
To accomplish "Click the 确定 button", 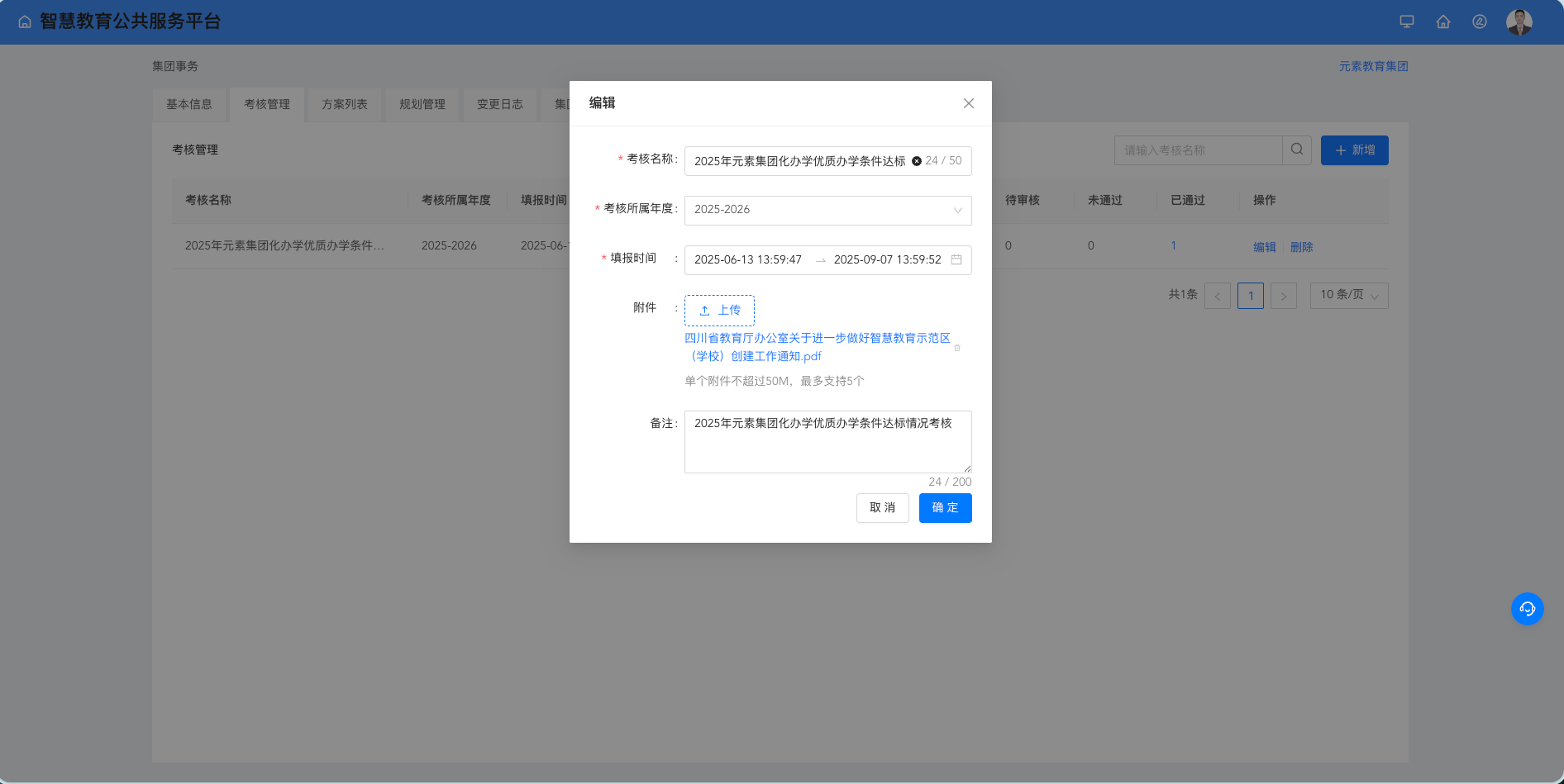I will point(945,508).
